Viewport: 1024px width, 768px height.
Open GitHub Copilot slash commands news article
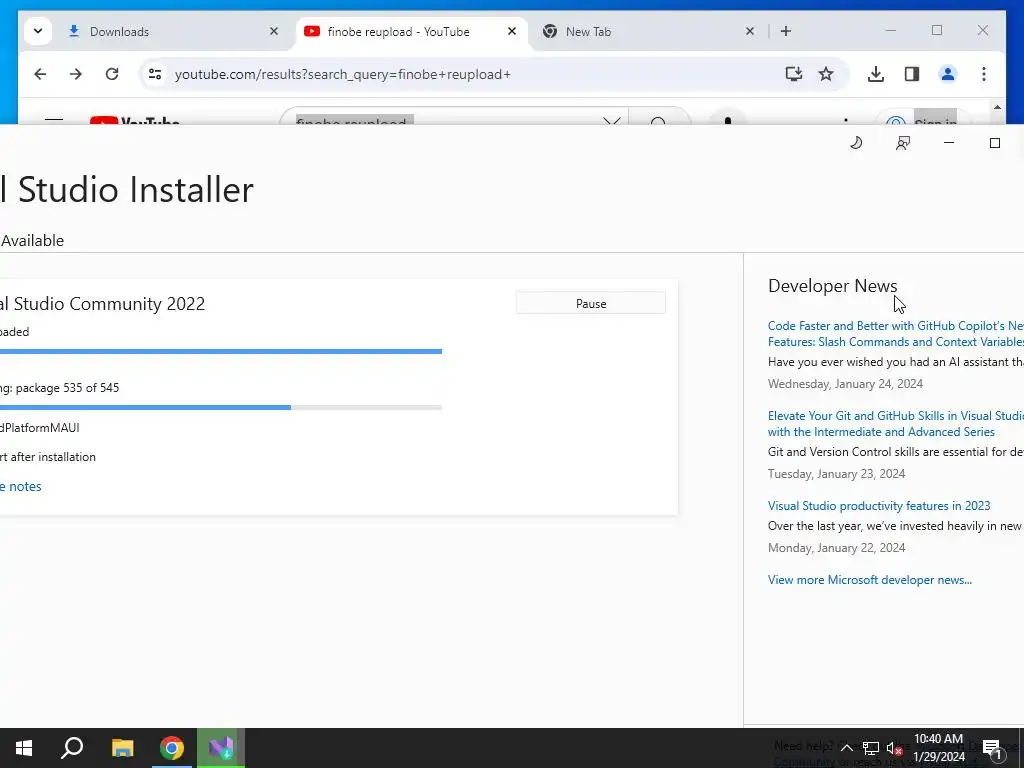pos(895,334)
